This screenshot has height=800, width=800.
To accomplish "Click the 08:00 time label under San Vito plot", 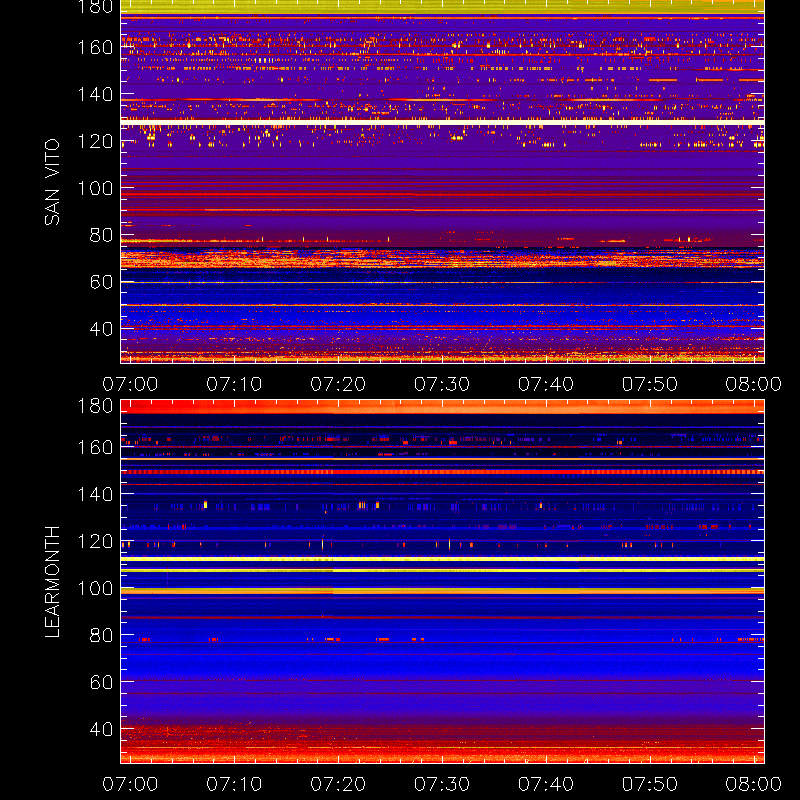I will click(754, 384).
